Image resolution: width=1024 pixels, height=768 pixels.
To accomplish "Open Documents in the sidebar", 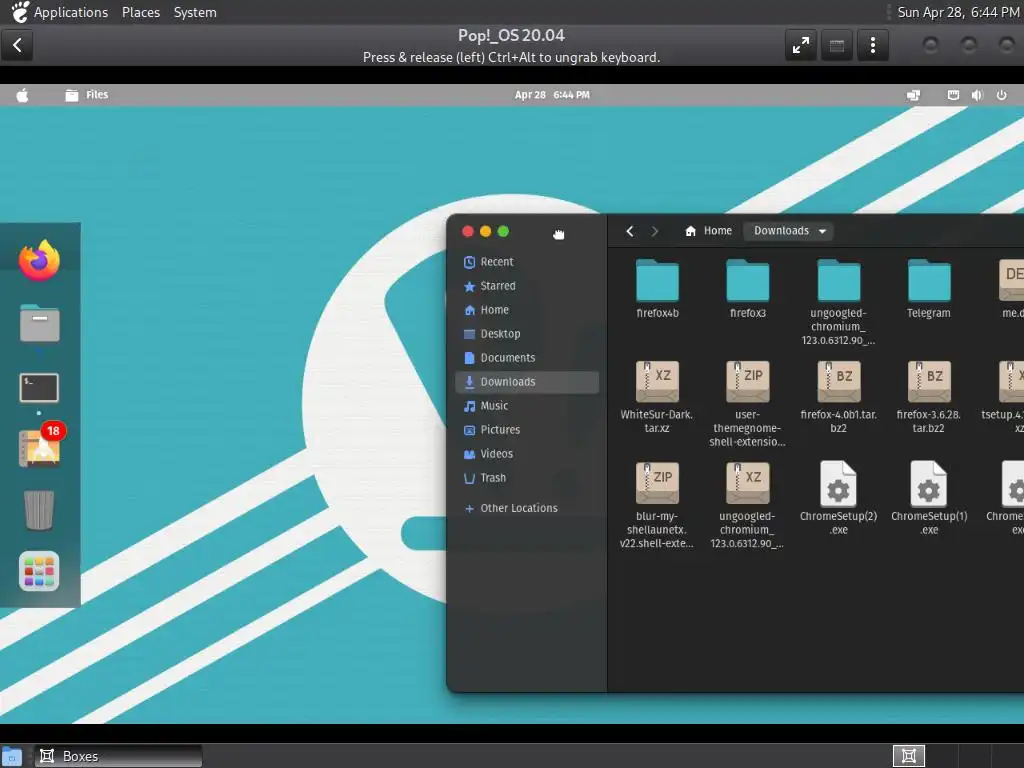I will point(526,358).
